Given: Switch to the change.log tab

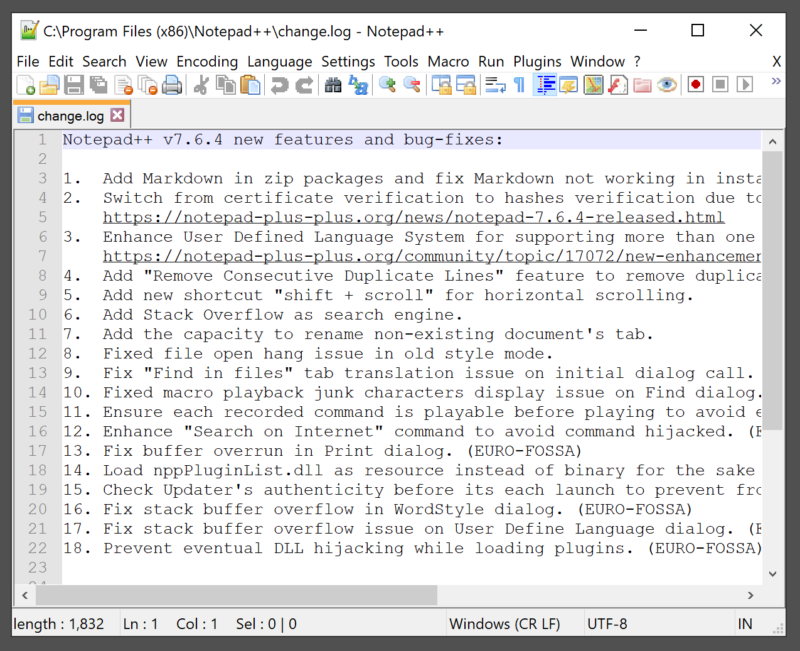Looking at the screenshot, I should (x=70, y=116).
